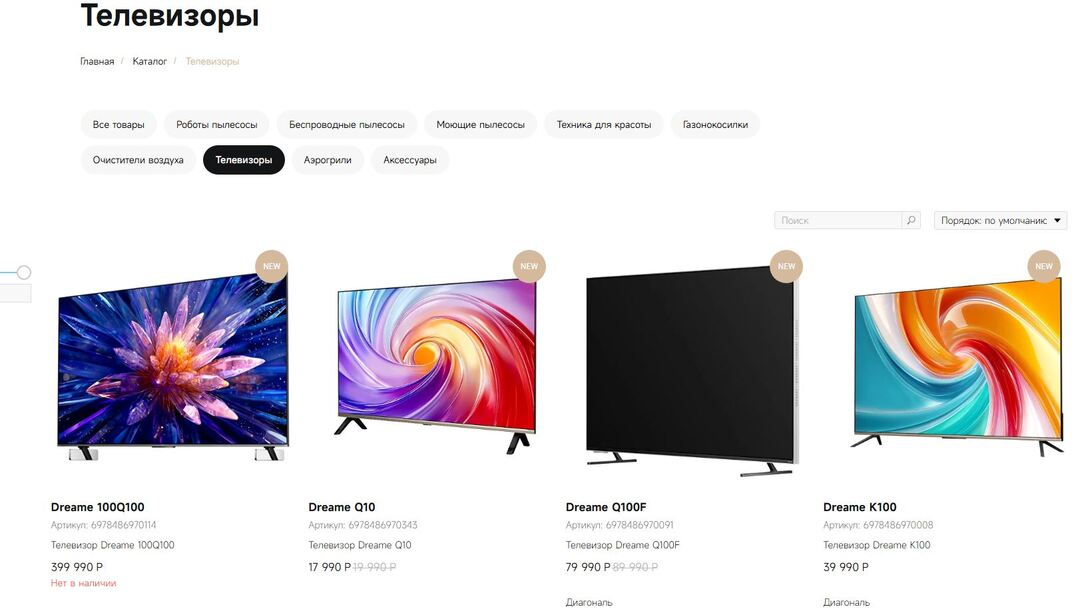Click NEW badge on Dreame Q10
The image size is (1090, 609).
click(529, 266)
